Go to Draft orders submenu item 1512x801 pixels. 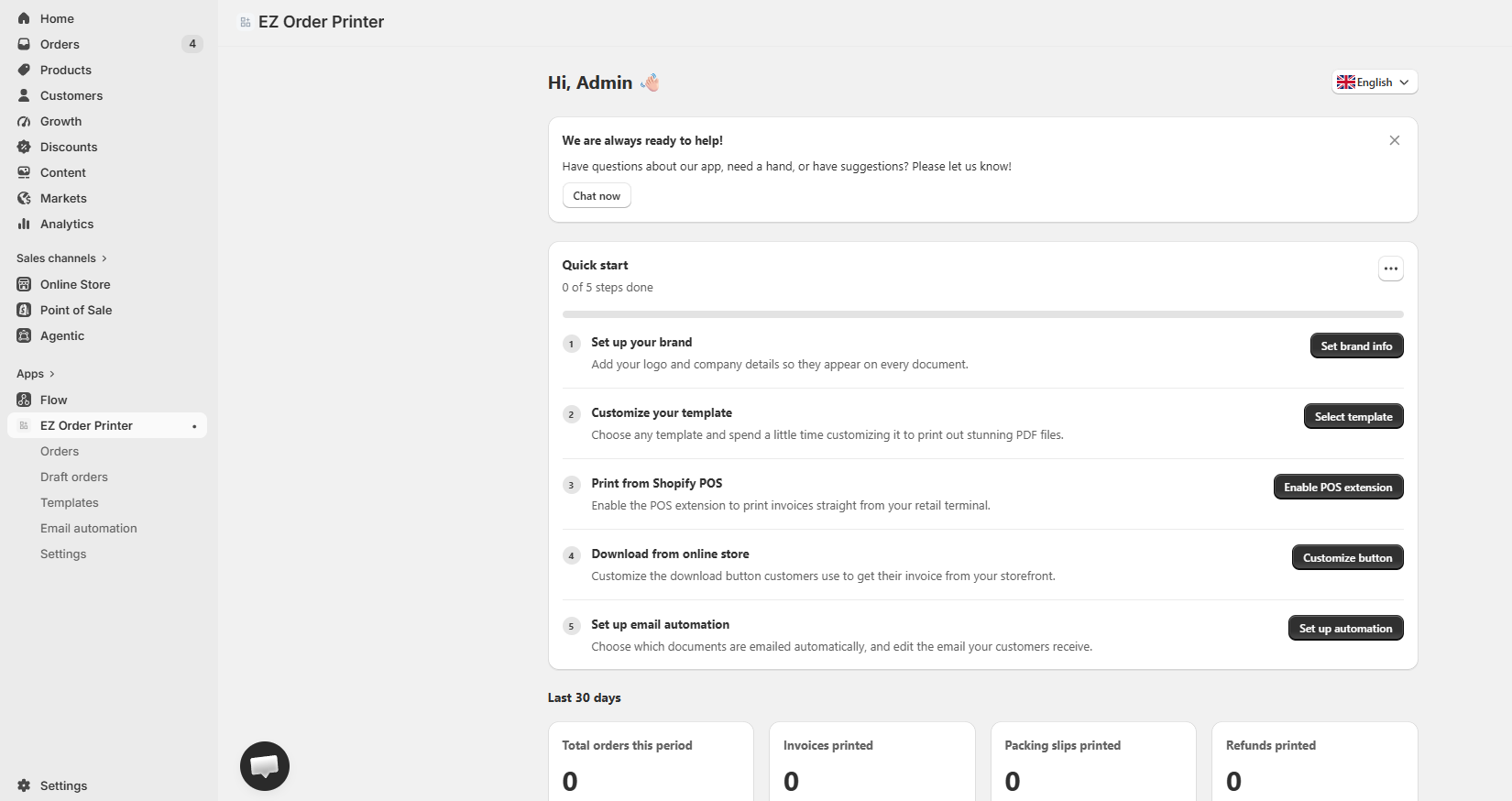click(74, 477)
